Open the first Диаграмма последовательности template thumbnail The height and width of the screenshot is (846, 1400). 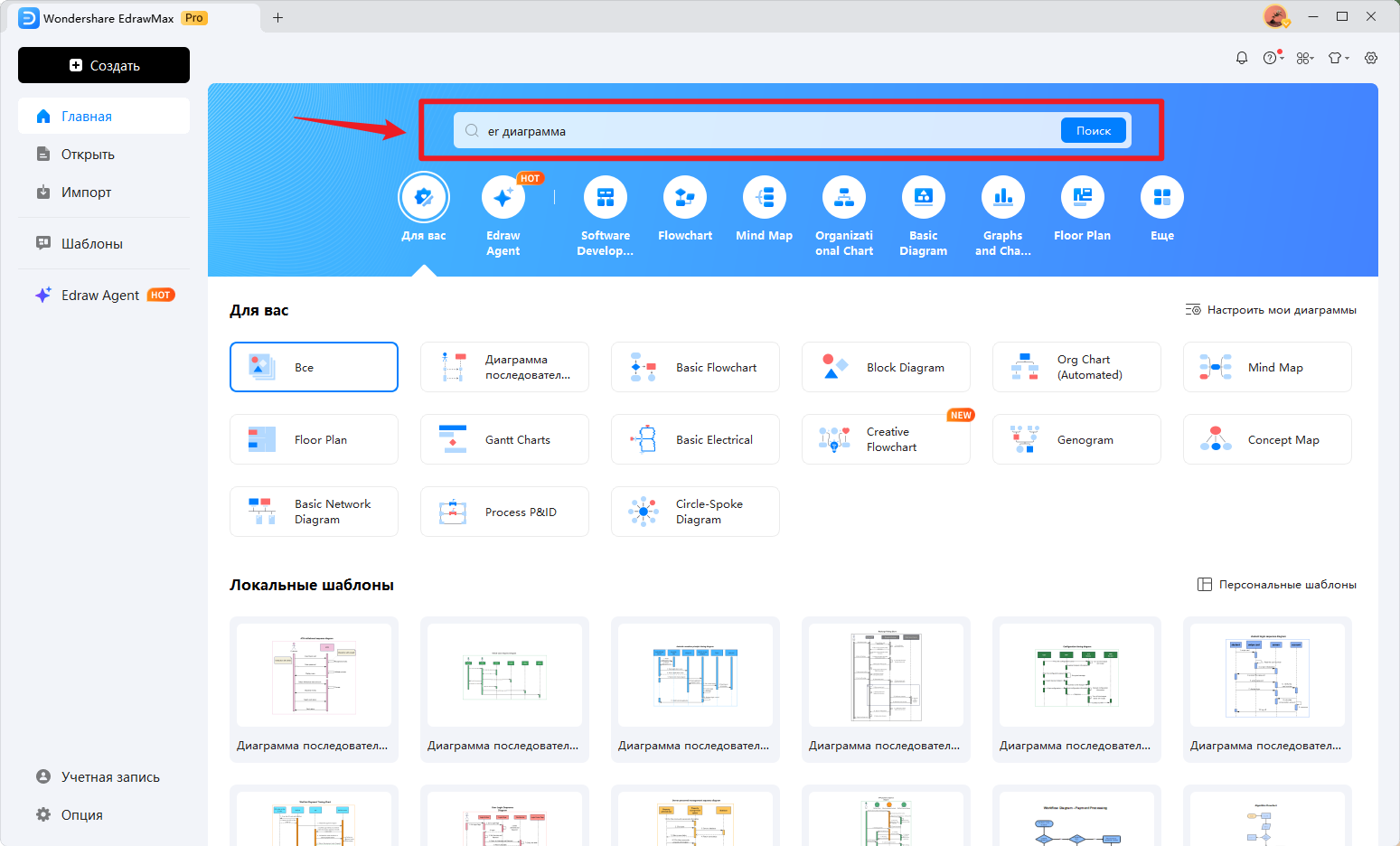click(314, 675)
